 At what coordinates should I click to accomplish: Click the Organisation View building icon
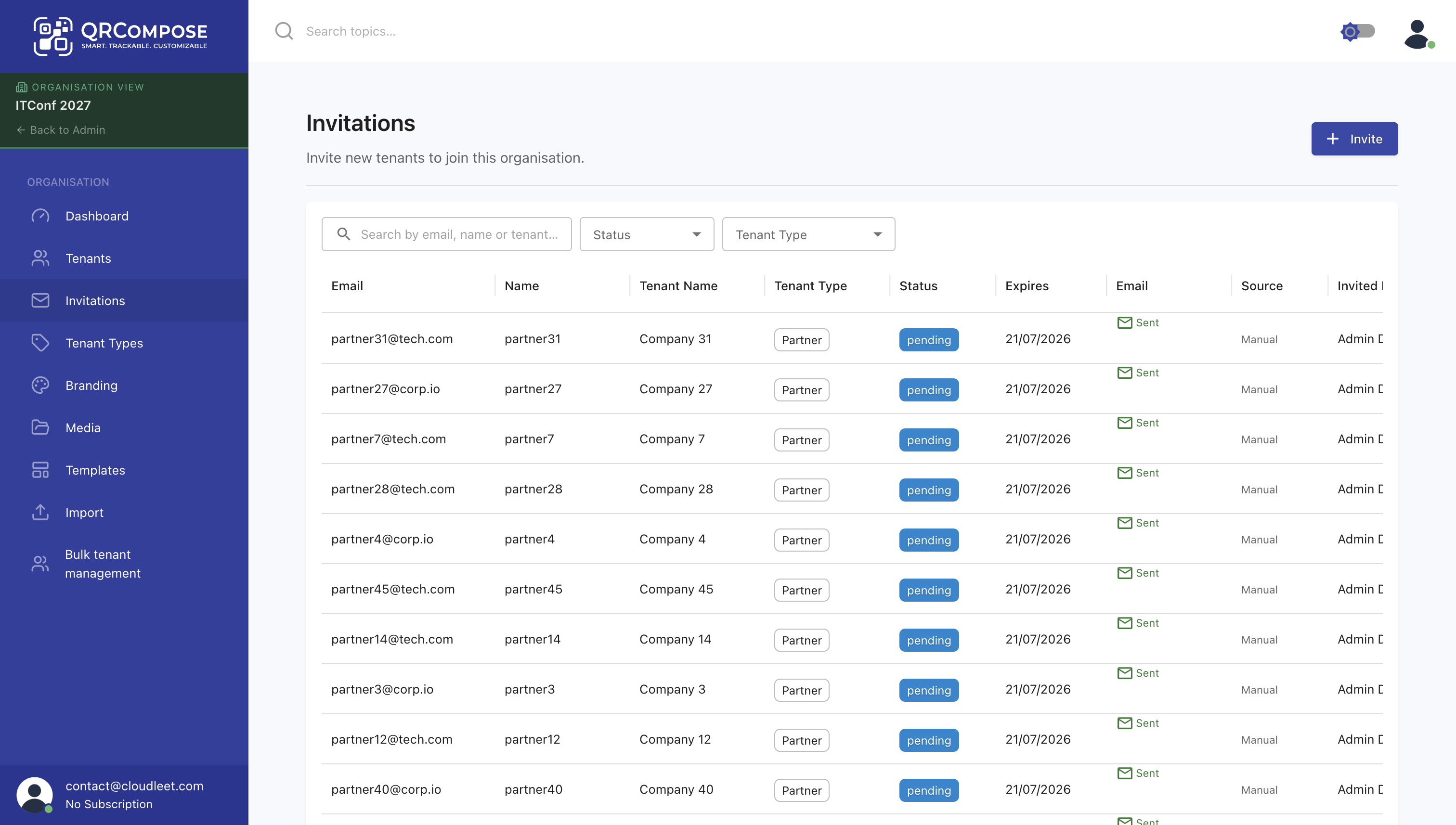(x=22, y=87)
